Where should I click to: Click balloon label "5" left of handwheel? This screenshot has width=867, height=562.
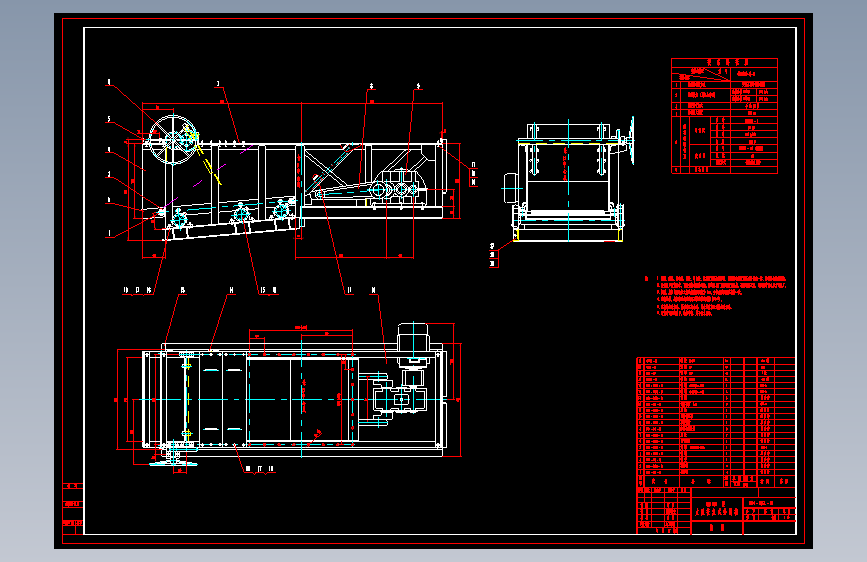109,119
